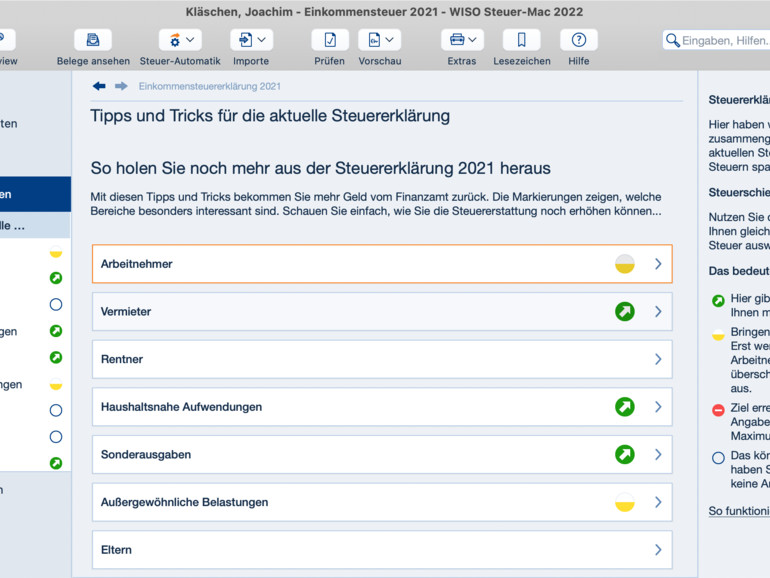Expand the Haushaltsnahe Aufwendungen chevron

tap(658, 407)
